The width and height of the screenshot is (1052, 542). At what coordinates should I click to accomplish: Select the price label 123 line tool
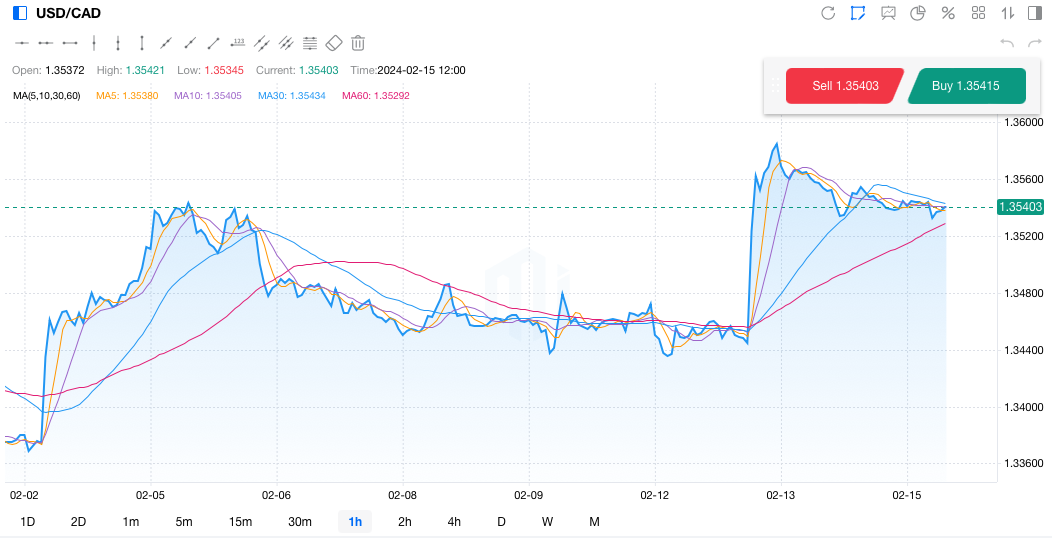pos(238,43)
